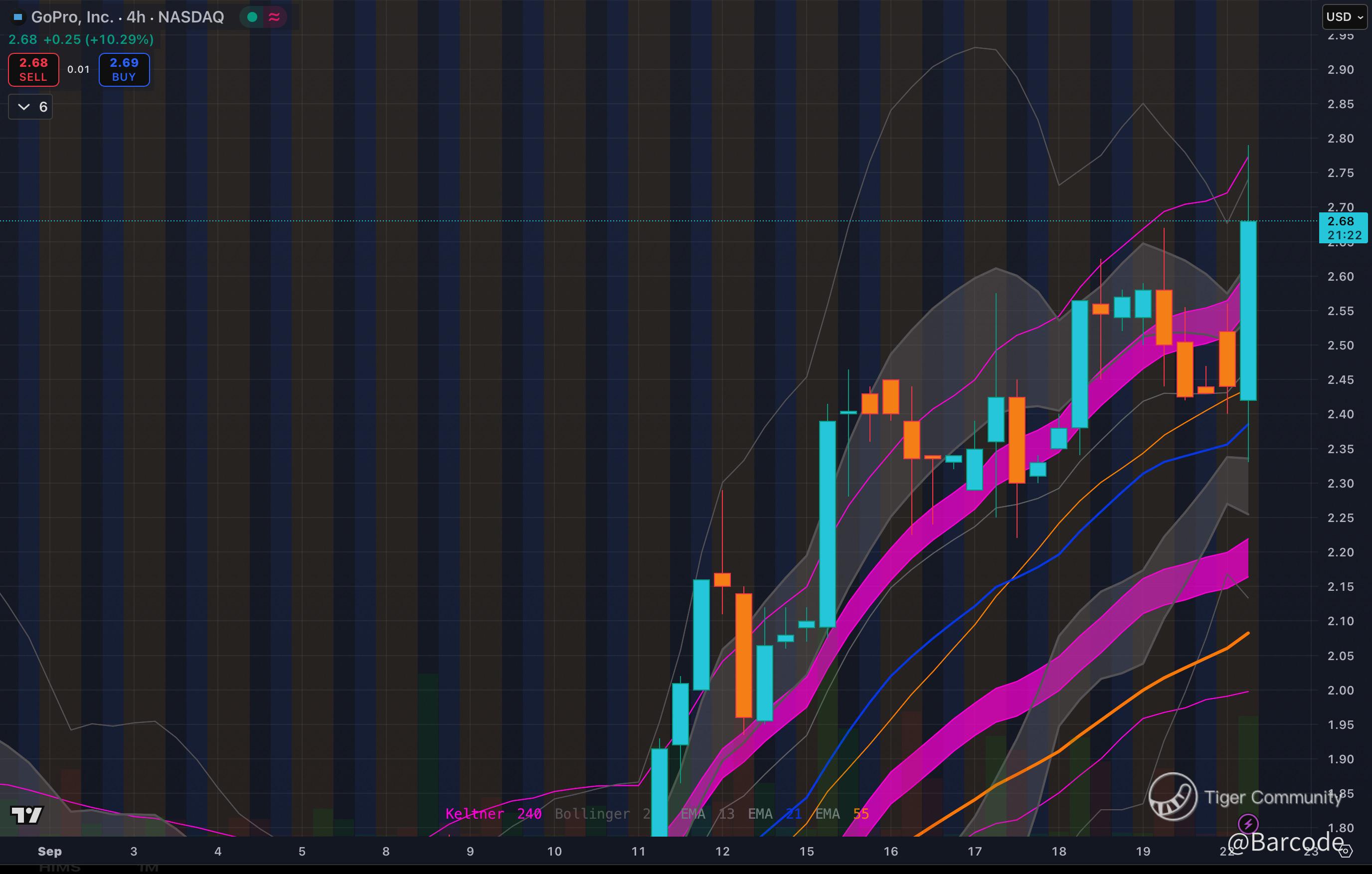Click the pink wavy data-mode icon

(x=274, y=17)
